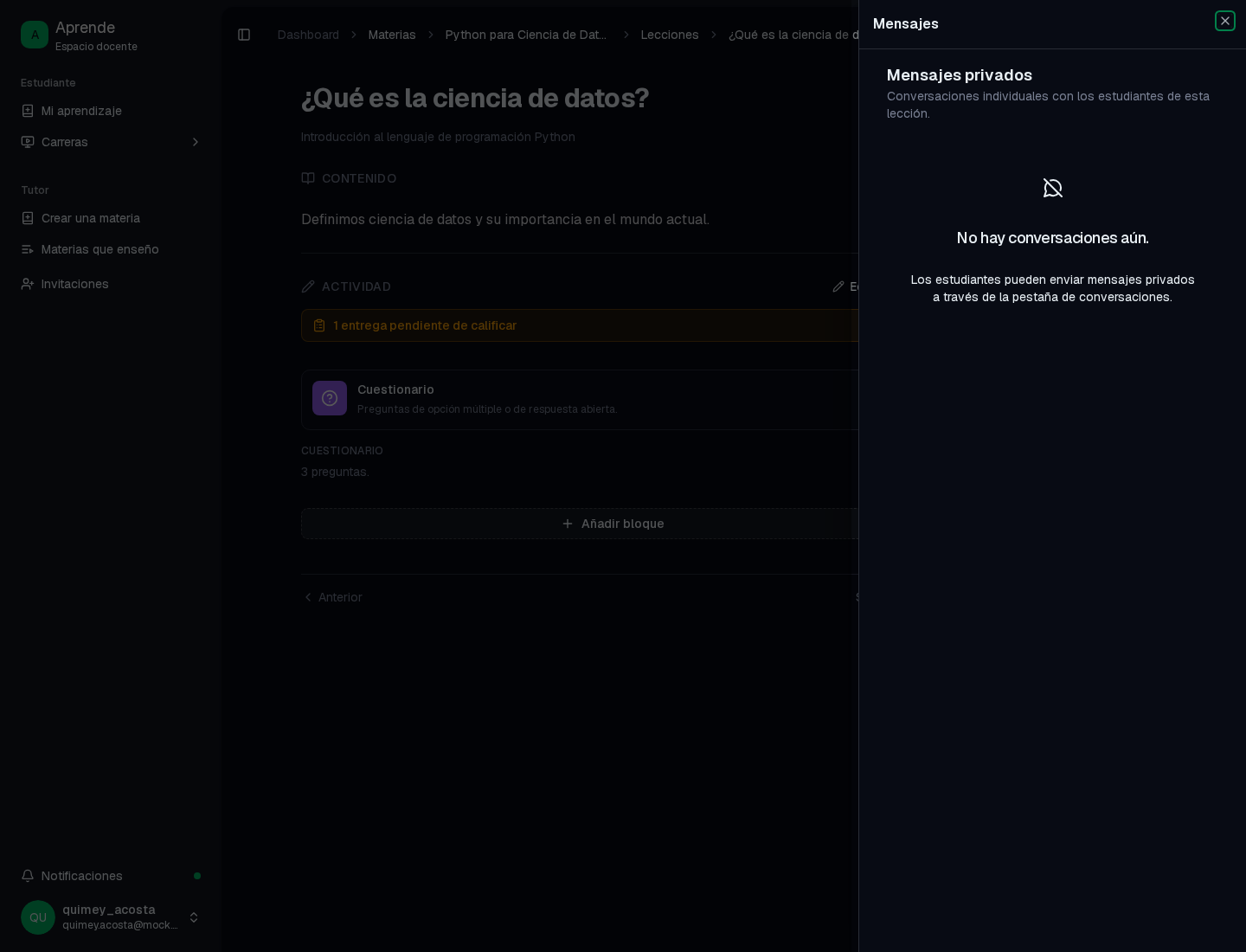This screenshot has width=1246, height=952.
Task: Open user account switcher for quimey_acosta
Action: (x=194, y=917)
